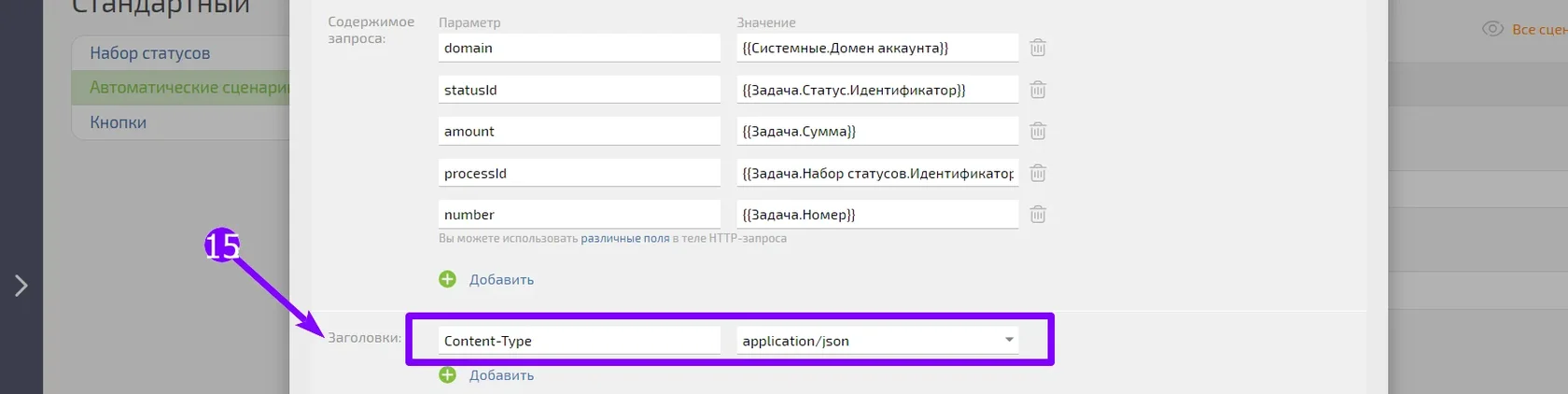The image size is (1568, 394).
Task: Delete the amount parameter row
Action: pos(1038,131)
